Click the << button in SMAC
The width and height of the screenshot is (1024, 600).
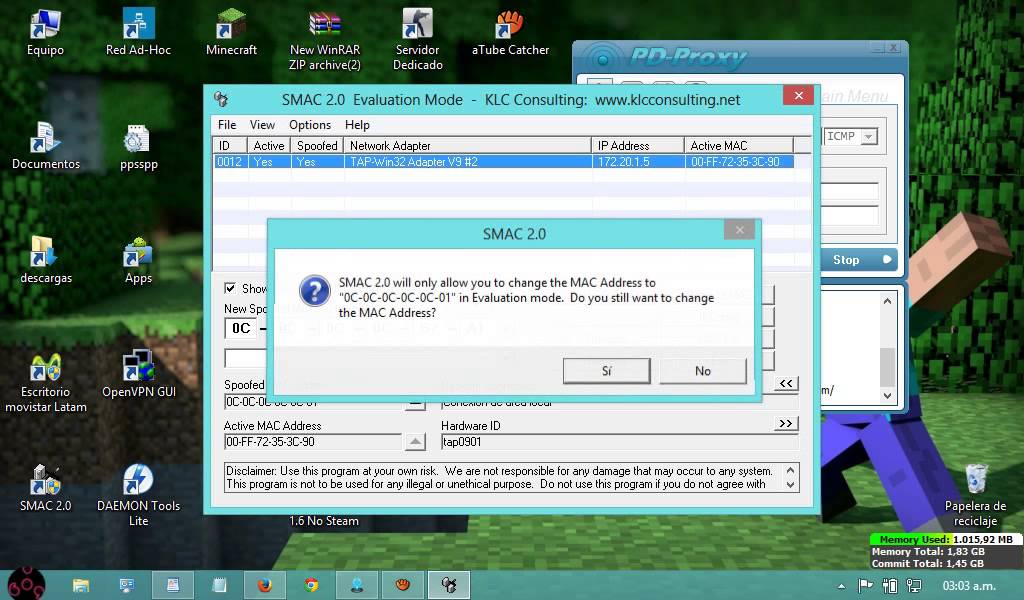pos(786,383)
